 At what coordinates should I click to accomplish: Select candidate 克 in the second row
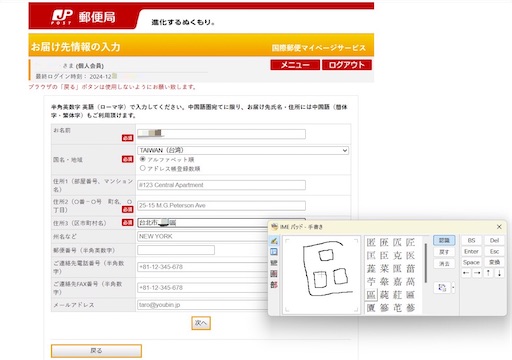397,255
